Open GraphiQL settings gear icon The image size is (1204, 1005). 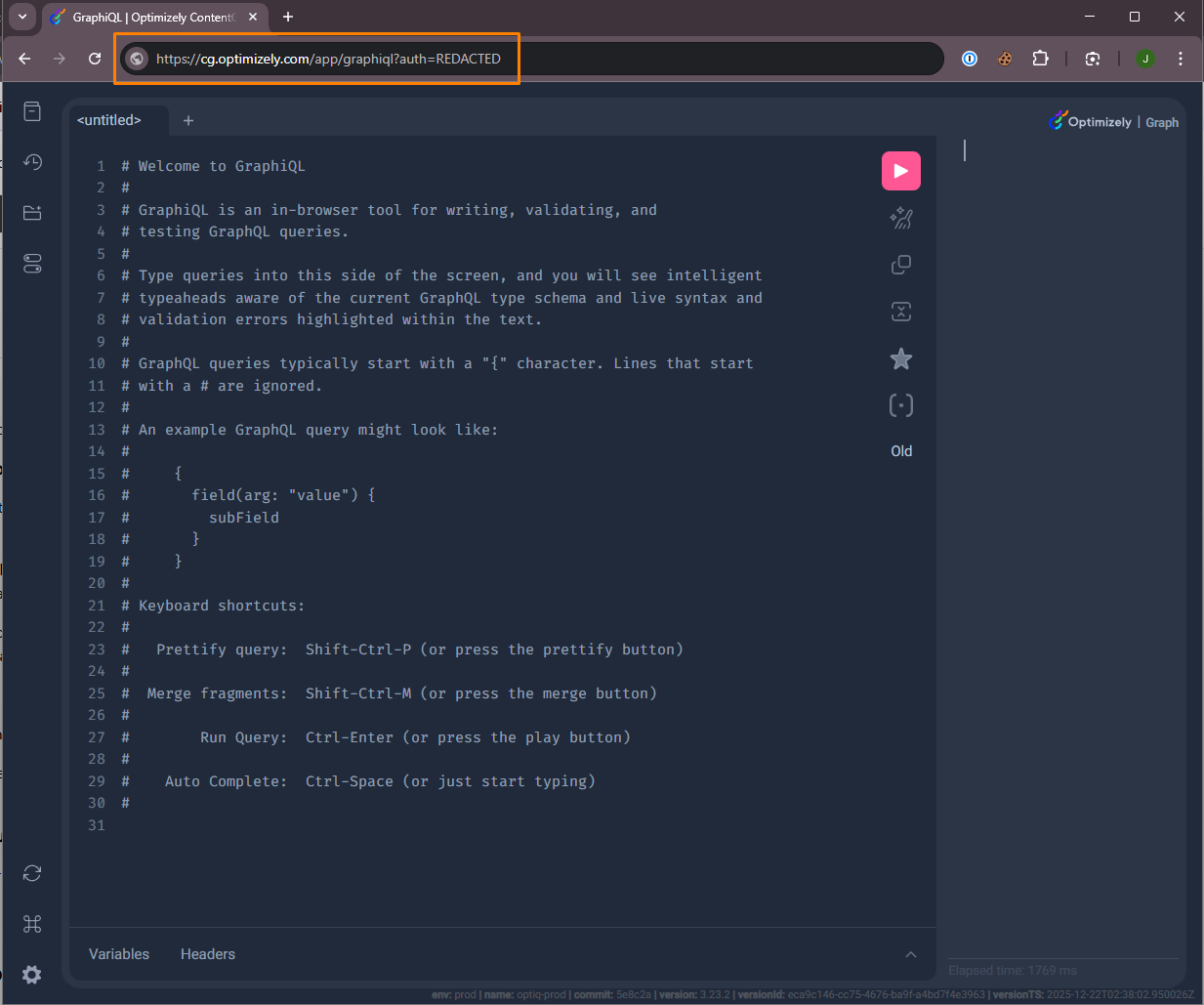32,975
